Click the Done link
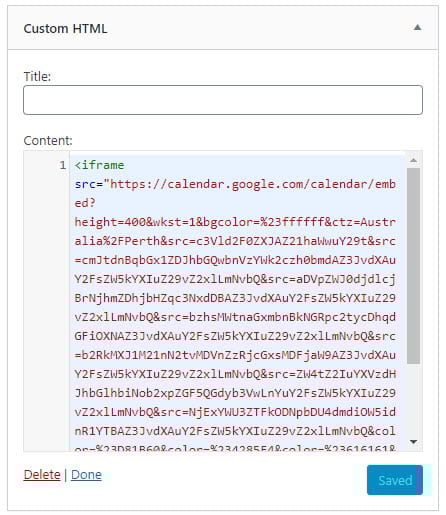This screenshot has height=515, width=446. [86, 474]
